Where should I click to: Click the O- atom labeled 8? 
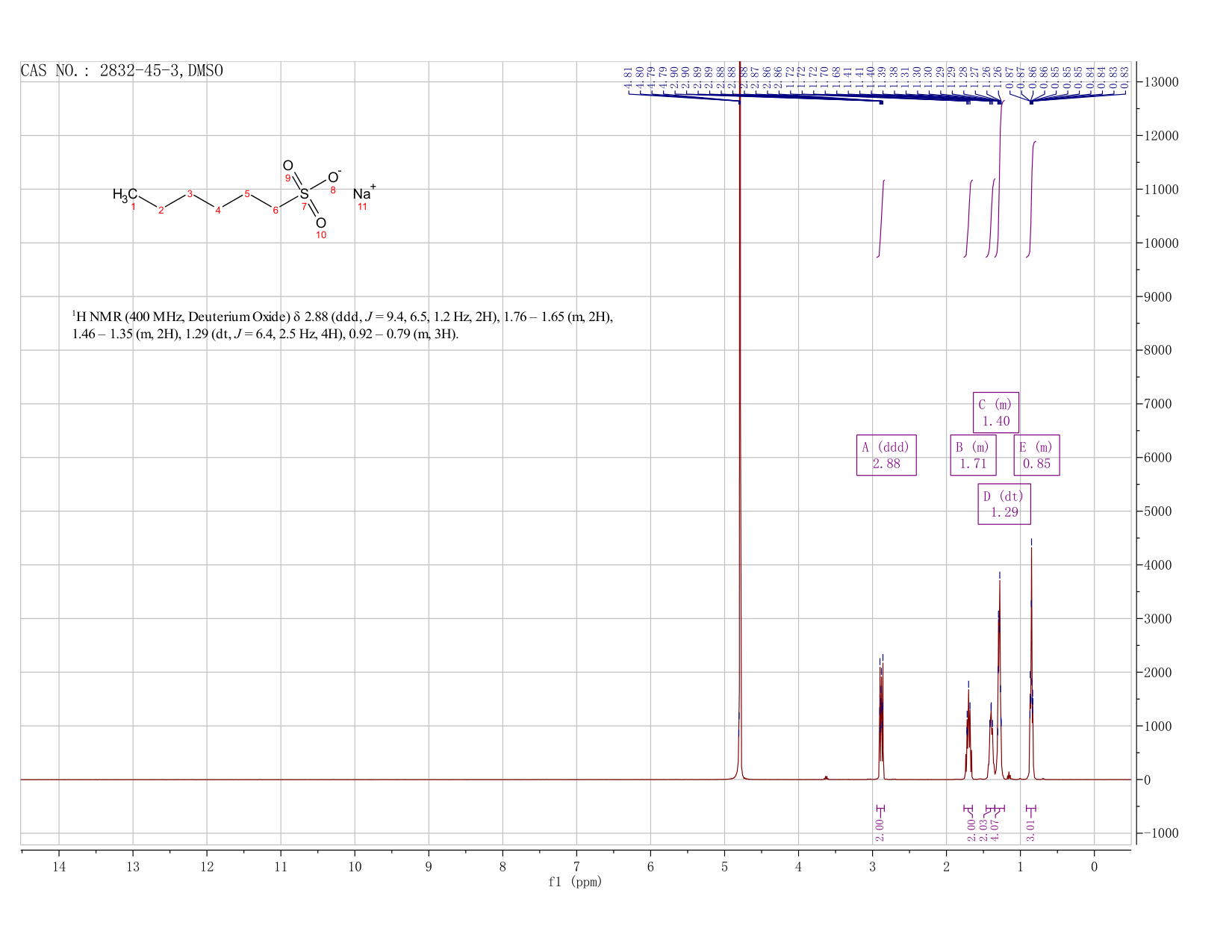[334, 177]
